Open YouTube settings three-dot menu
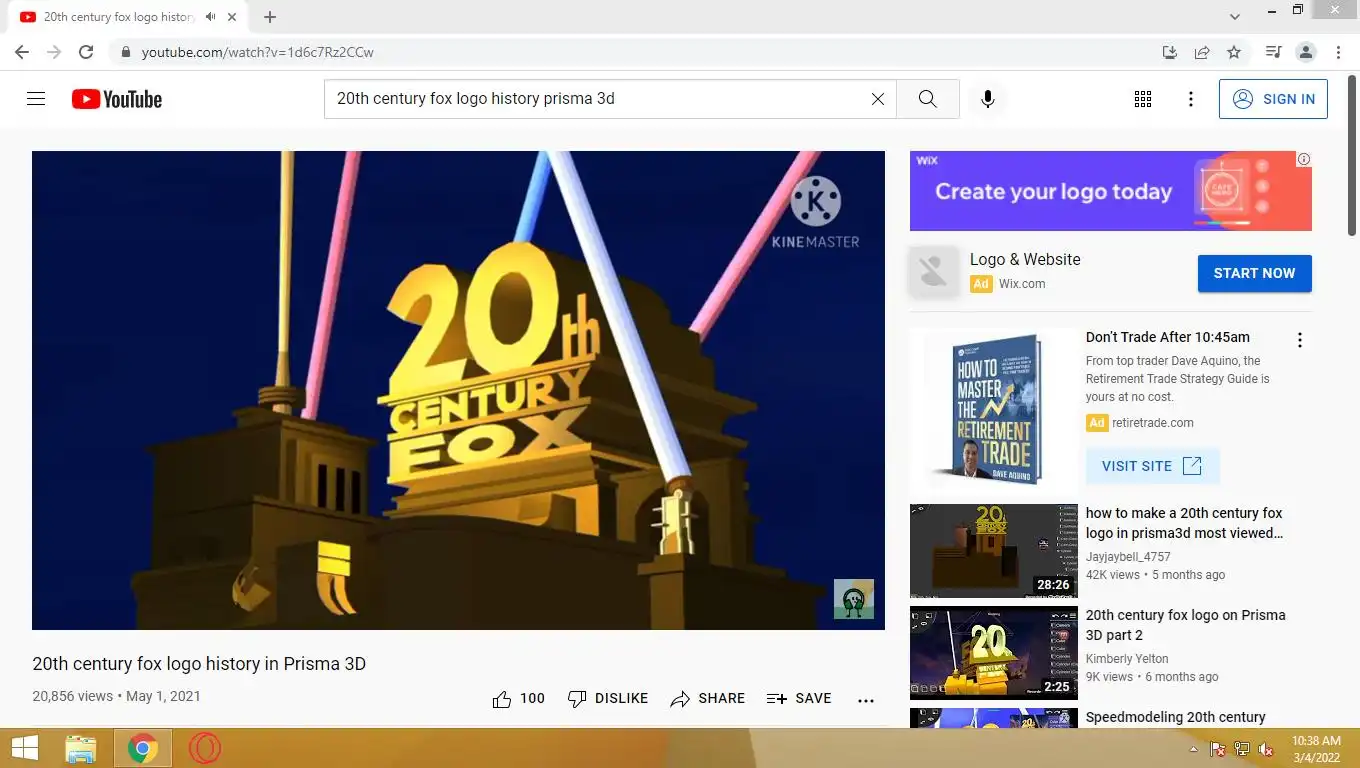The width and height of the screenshot is (1360, 768). pos(1191,99)
